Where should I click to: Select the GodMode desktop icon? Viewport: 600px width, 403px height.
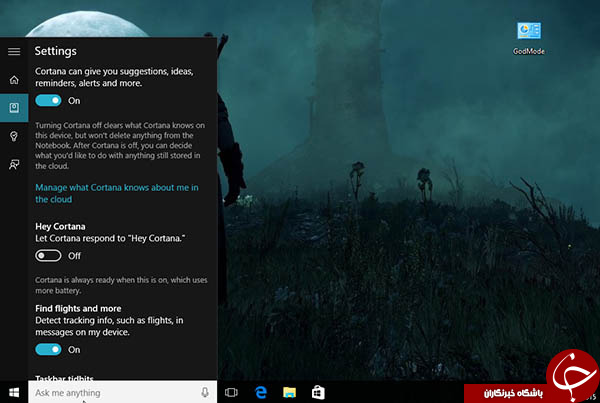[x=529, y=38]
